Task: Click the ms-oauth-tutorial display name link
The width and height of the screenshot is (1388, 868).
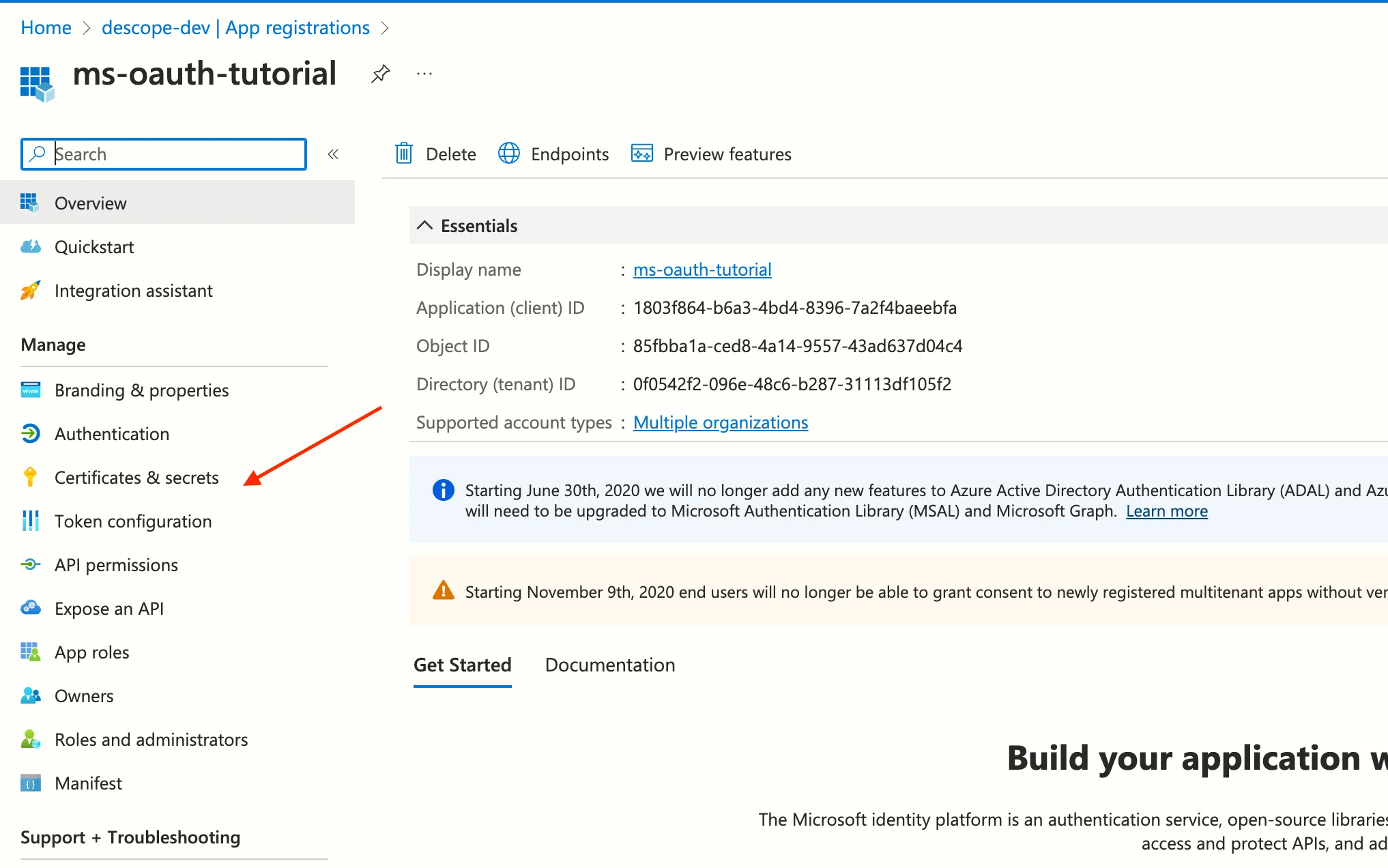Action: [x=700, y=269]
